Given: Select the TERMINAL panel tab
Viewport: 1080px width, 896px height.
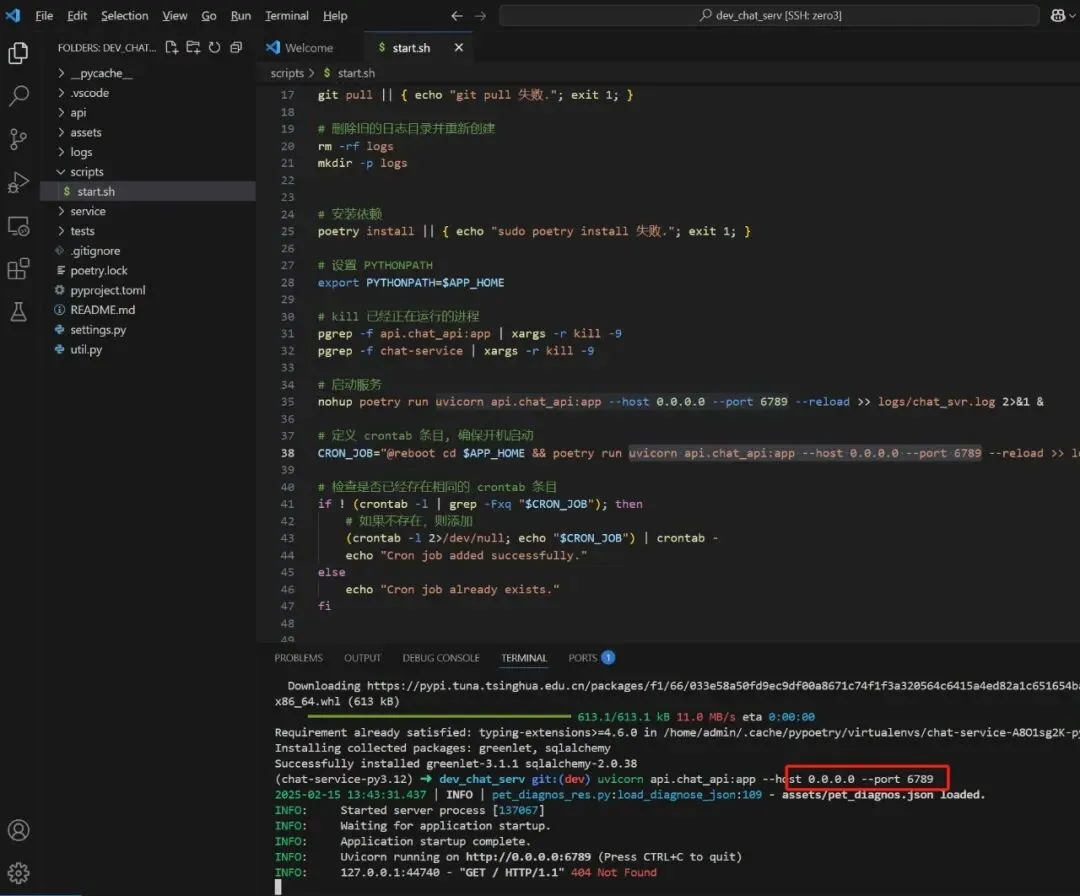Looking at the screenshot, I should pos(524,658).
